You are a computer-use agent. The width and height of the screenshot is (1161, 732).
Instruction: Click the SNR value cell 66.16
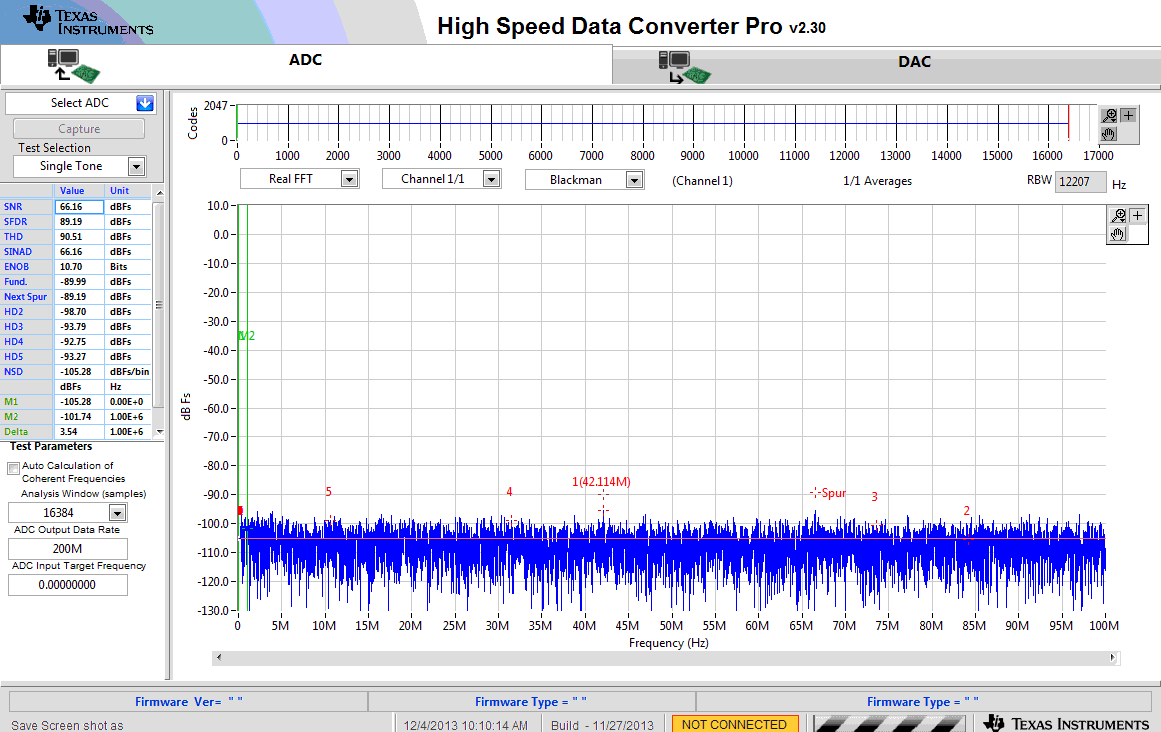point(78,206)
